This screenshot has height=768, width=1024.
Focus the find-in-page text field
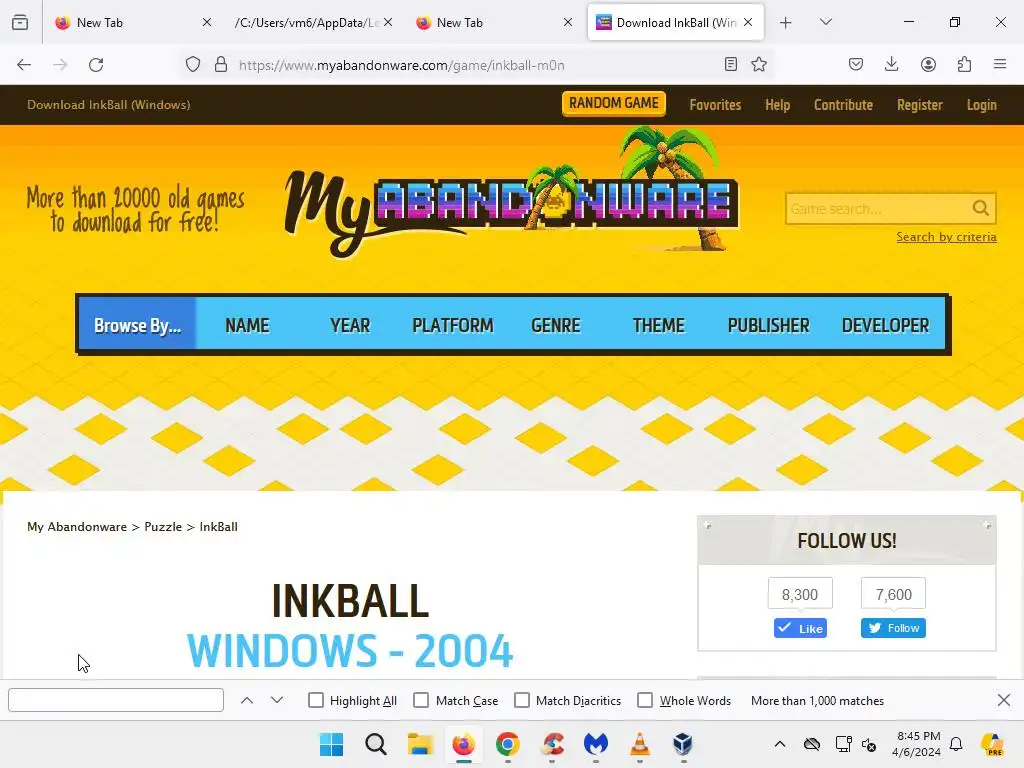(116, 700)
